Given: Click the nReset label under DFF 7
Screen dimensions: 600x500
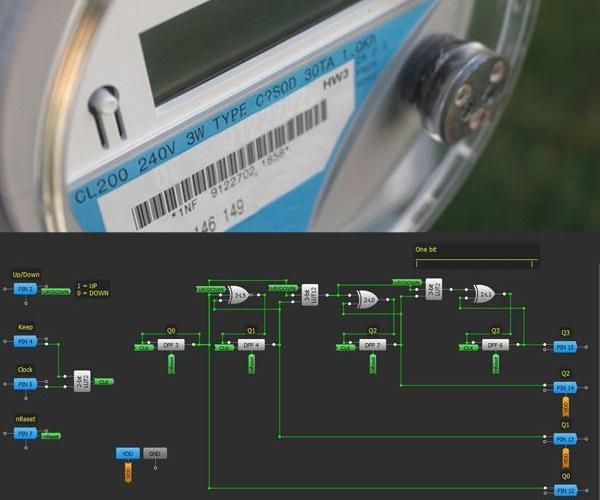Looking at the screenshot, I should [373, 364].
